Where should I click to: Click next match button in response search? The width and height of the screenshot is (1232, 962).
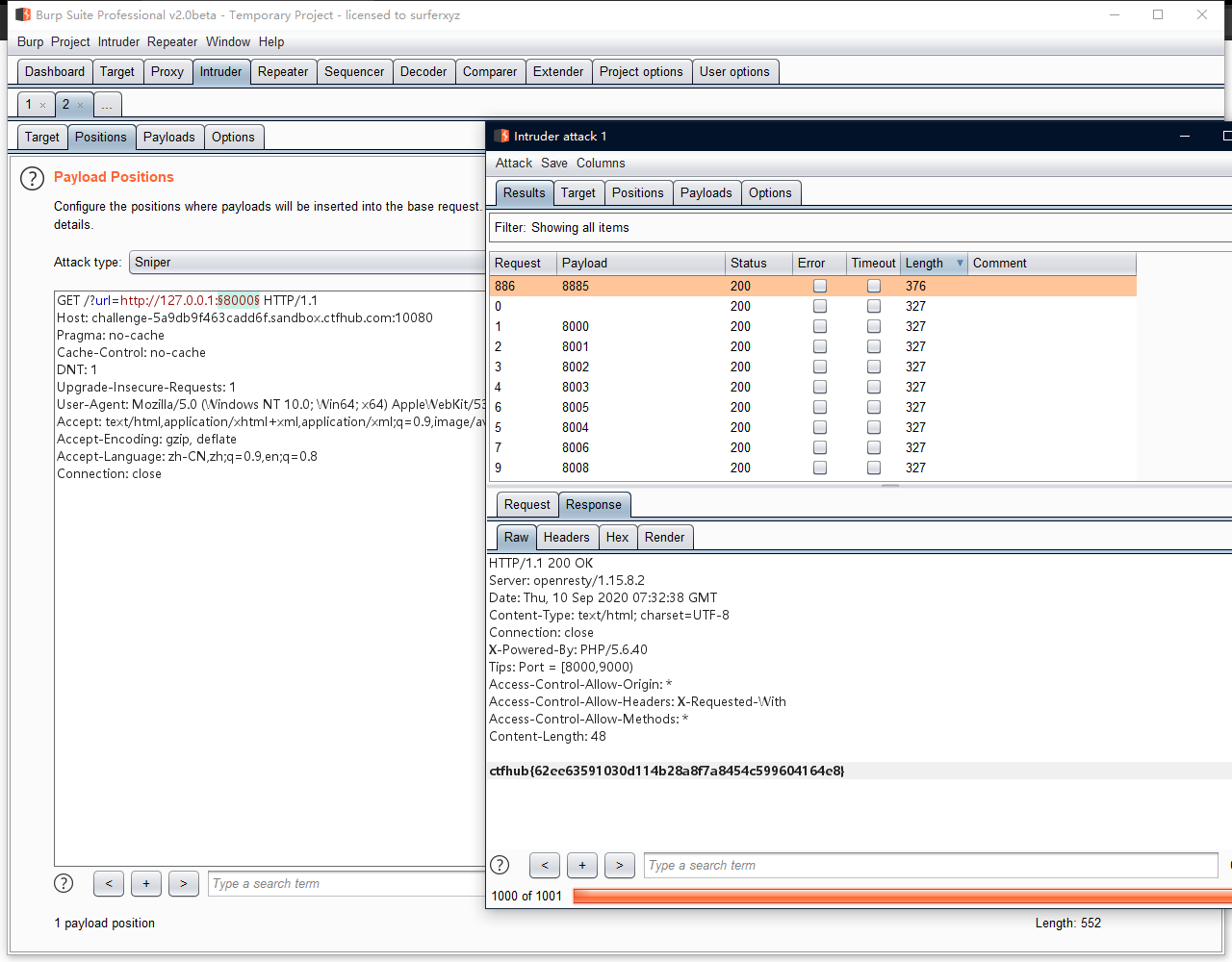[620, 865]
